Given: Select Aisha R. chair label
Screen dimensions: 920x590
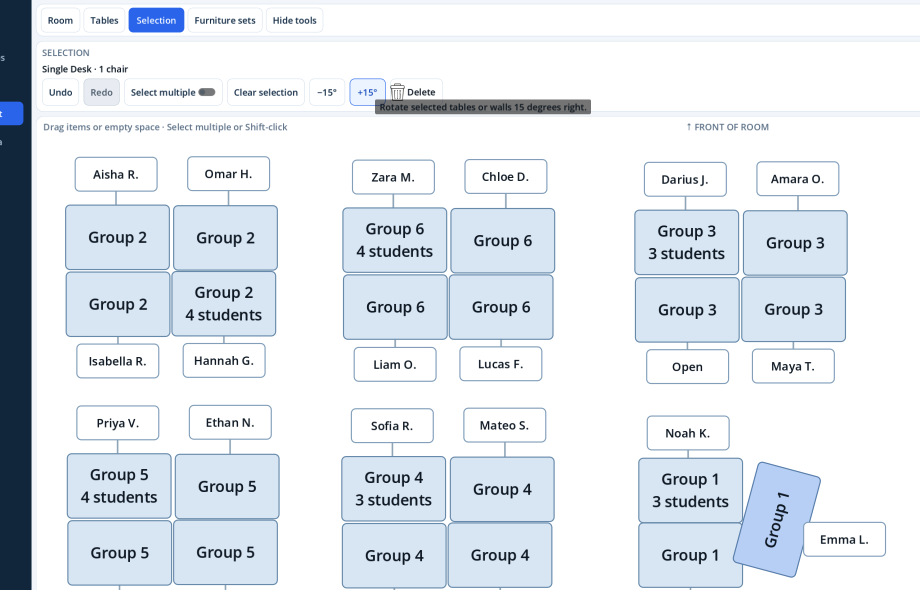Looking at the screenshot, I should coord(116,174).
